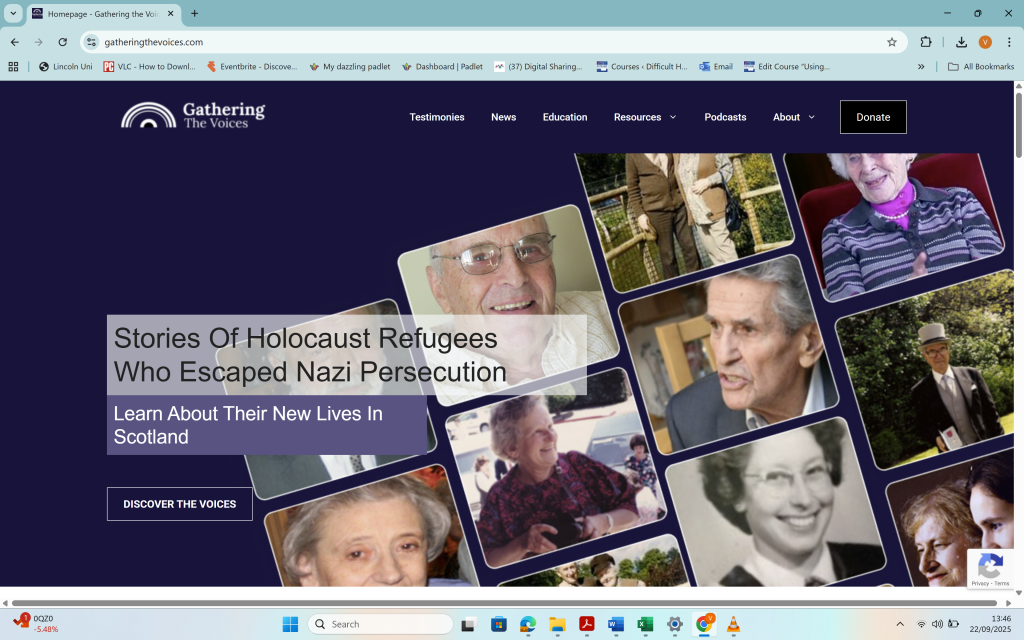
Task: Open the browser Extensions puzzle icon
Action: (926, 42)
